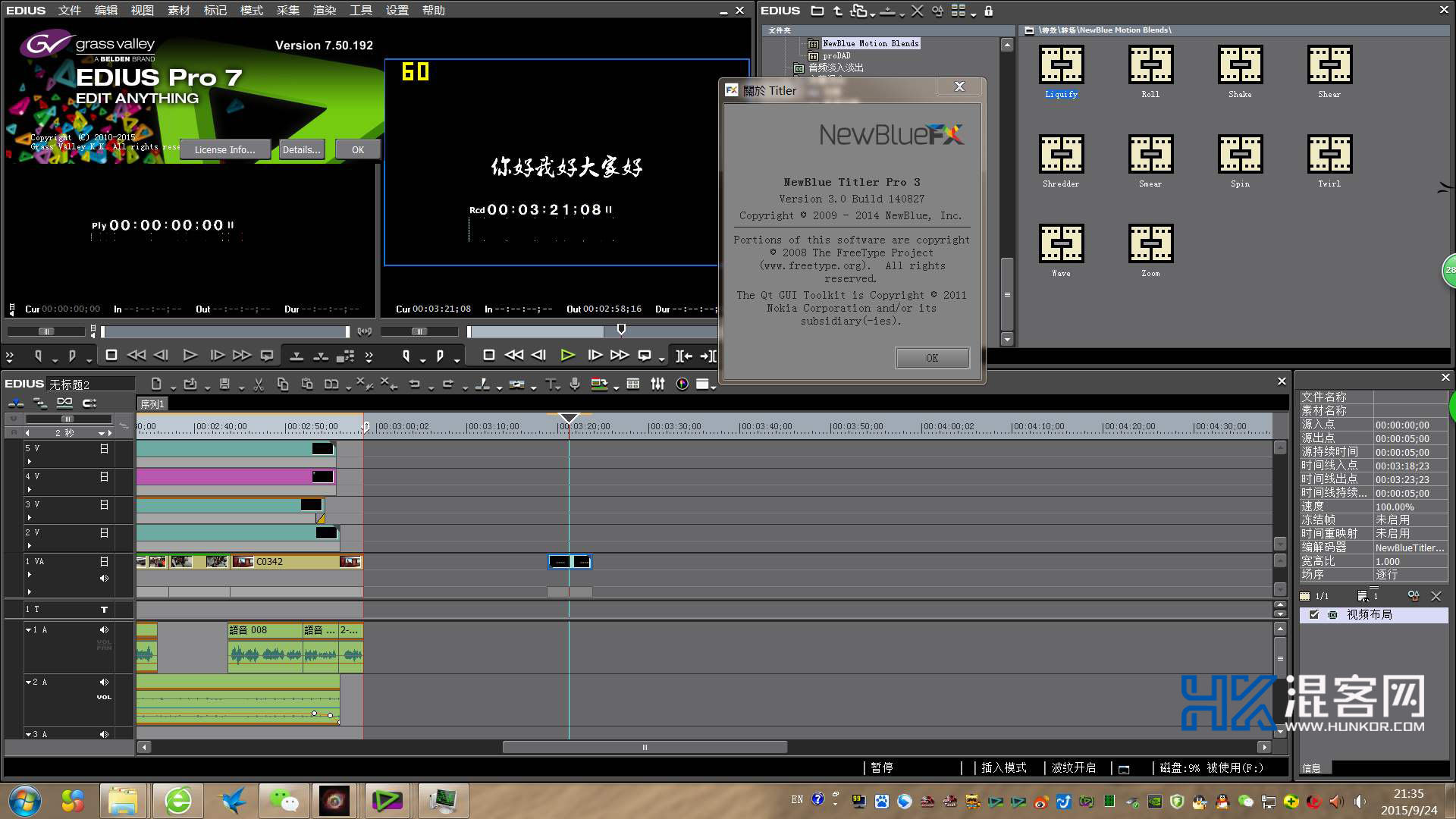Mute audio on track 1 VA

(x=104, y=578)
